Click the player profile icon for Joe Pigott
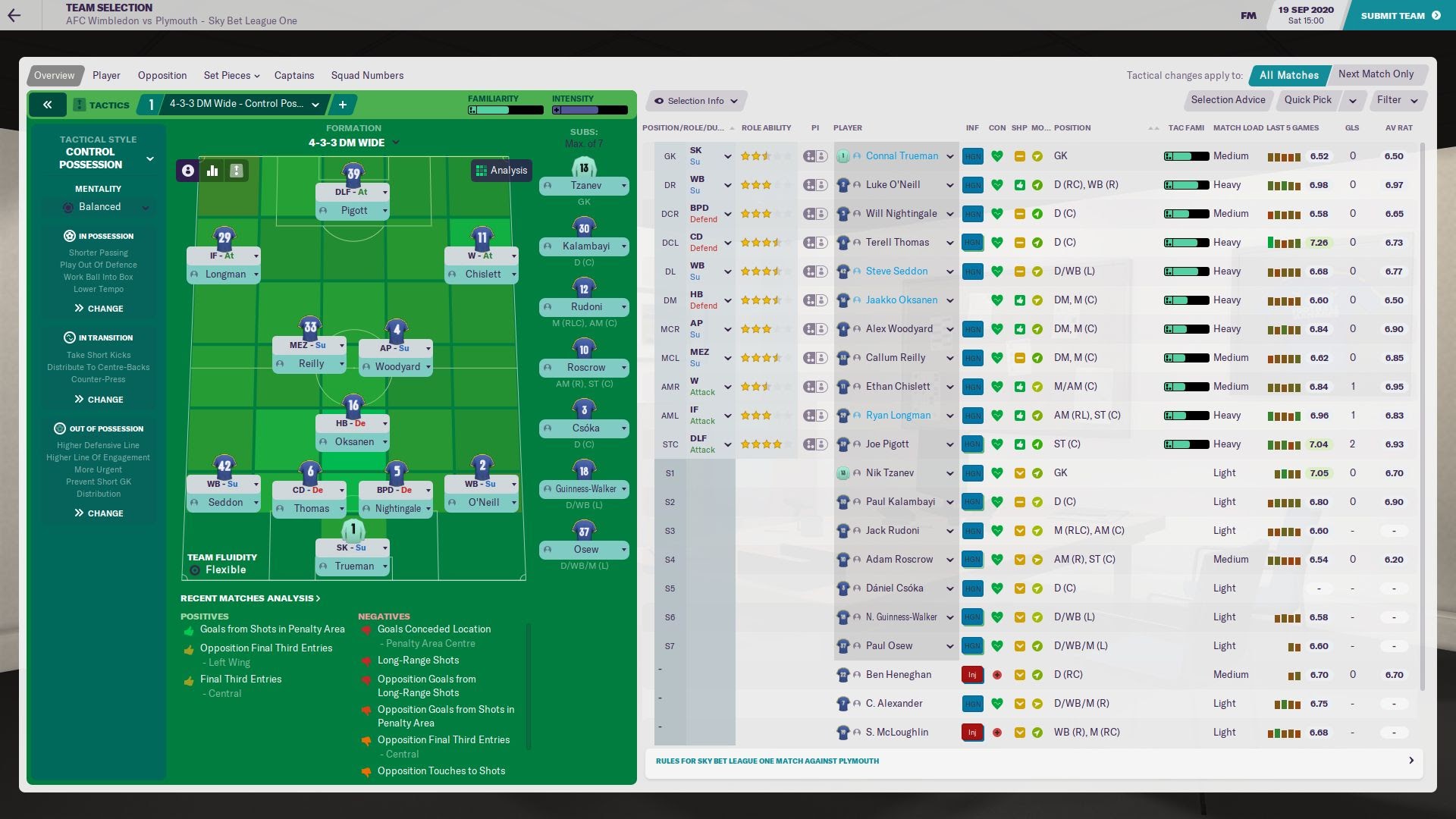The image size is (1456, 819). (857, 444)
